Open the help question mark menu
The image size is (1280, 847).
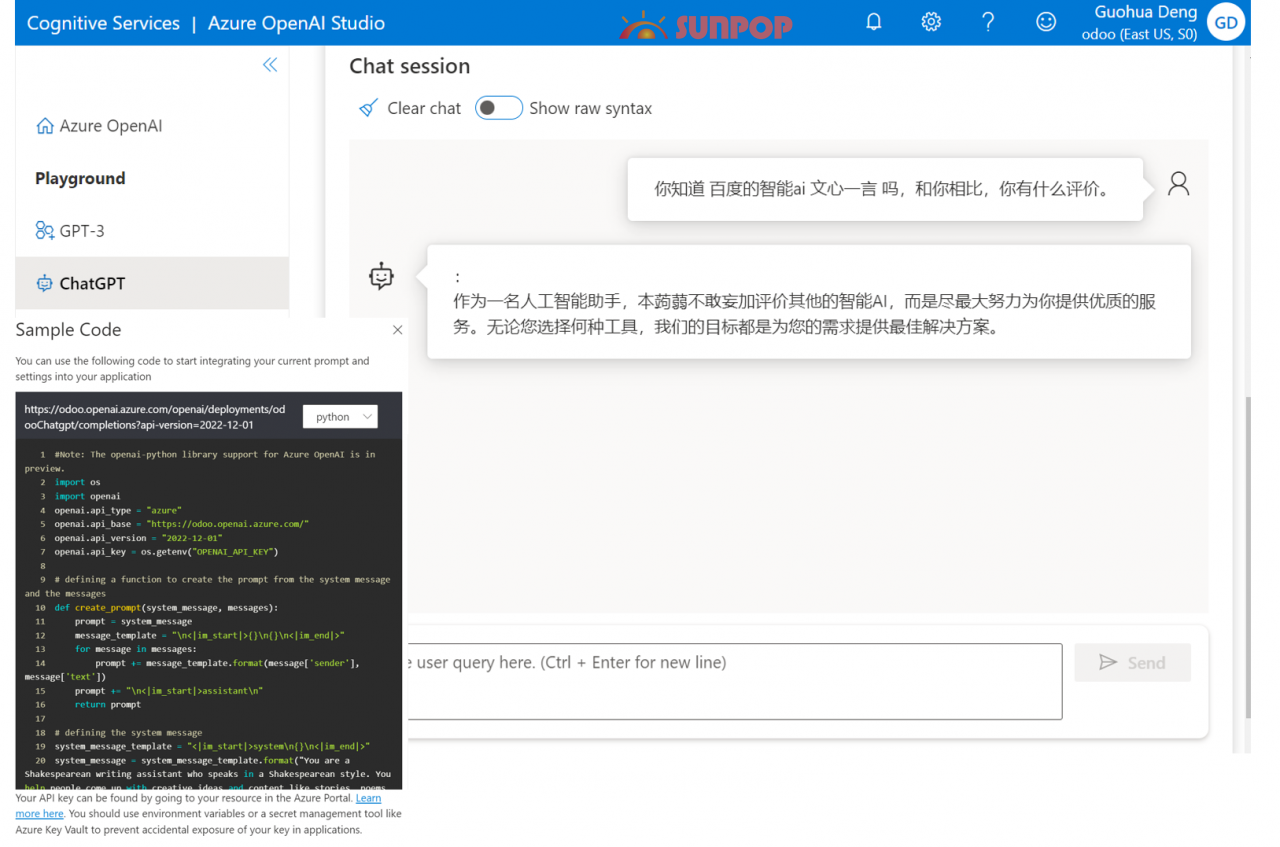(988, 21)
